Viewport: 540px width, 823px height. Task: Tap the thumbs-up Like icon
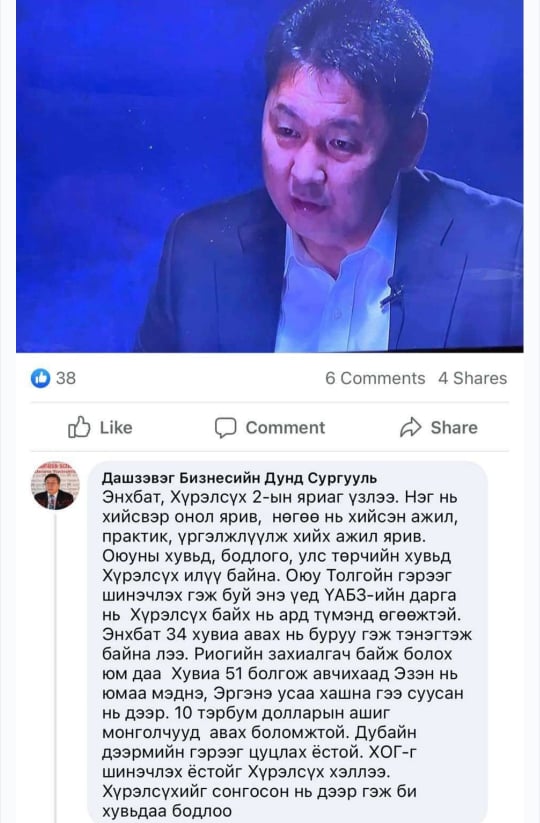(79, 427)
